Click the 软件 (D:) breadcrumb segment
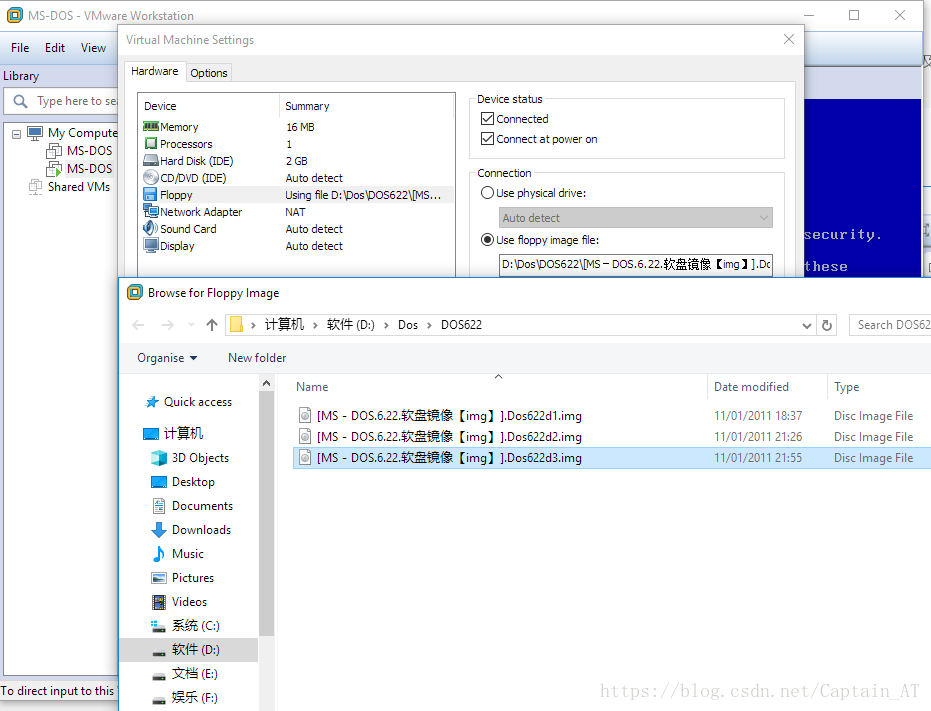The width and height of the screenshot is (931, 711). pos(350,325)
